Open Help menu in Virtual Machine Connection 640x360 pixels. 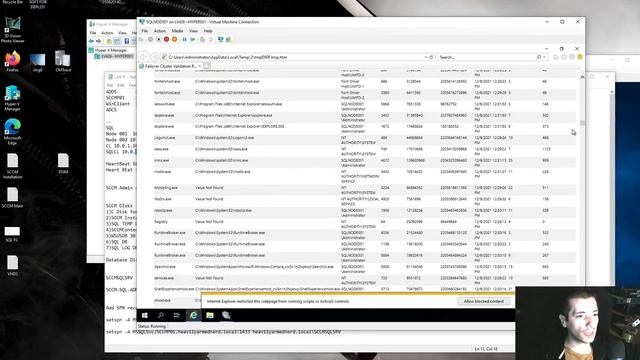coord(208,31)
